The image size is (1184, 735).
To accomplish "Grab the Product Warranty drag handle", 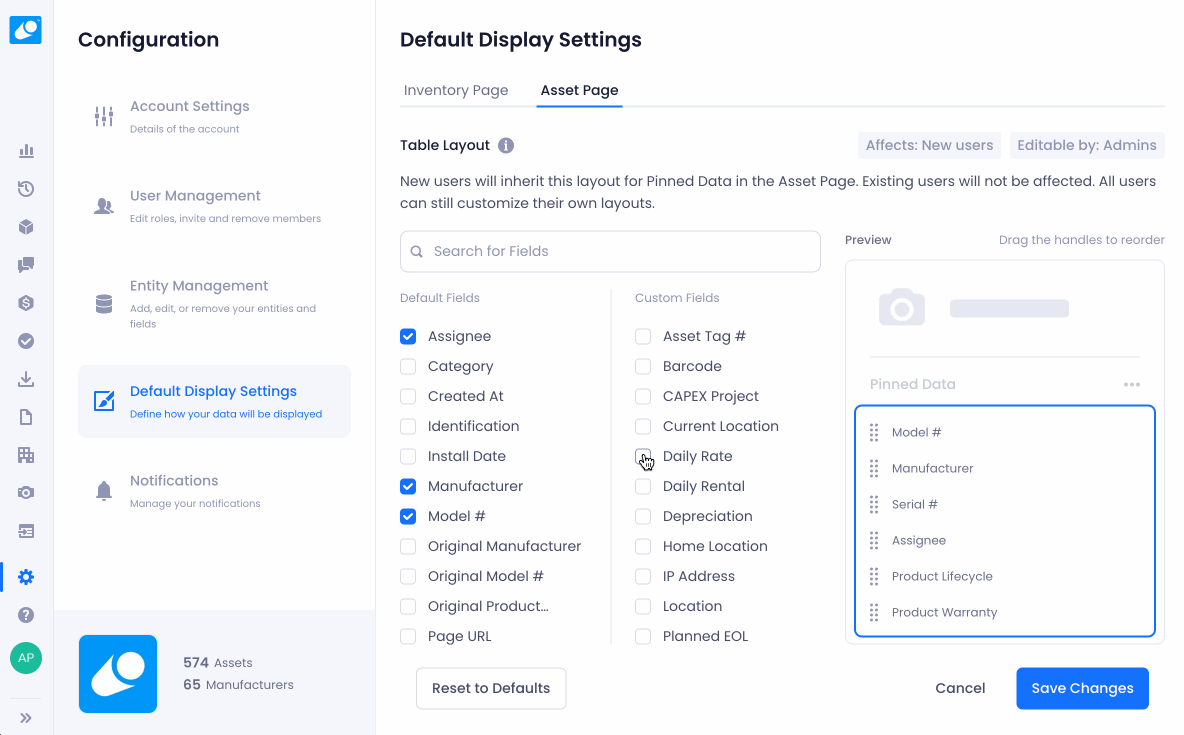I will tap(874, 612).
